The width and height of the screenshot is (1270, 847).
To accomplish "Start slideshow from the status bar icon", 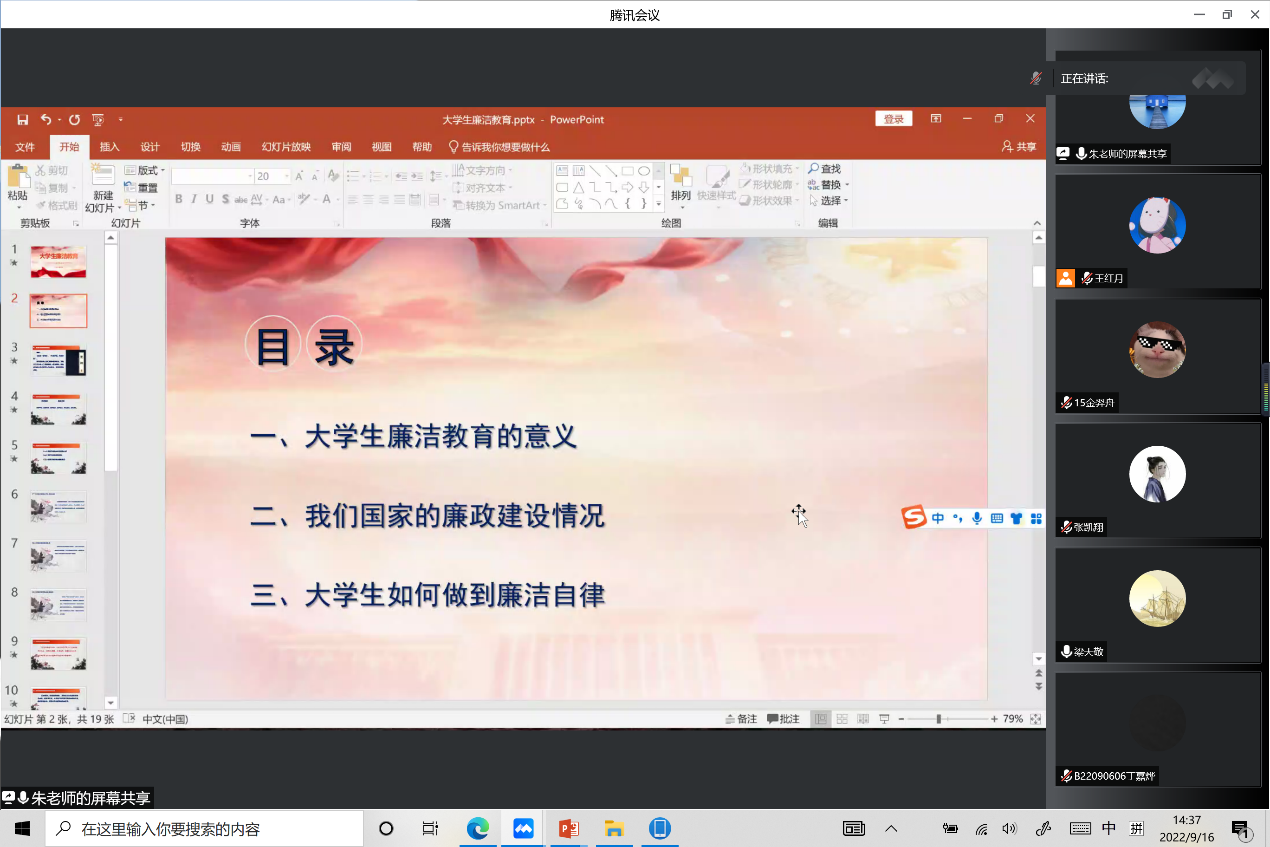I will [884, 719].
